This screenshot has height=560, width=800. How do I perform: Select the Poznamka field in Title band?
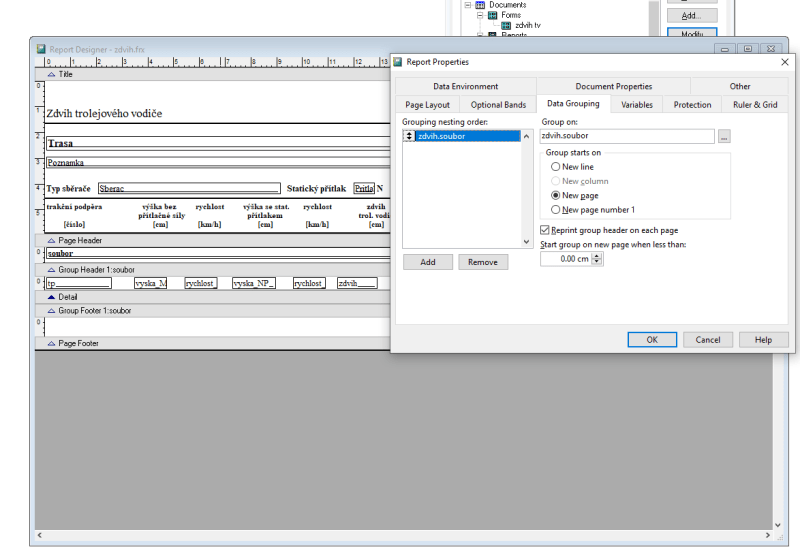218,163
